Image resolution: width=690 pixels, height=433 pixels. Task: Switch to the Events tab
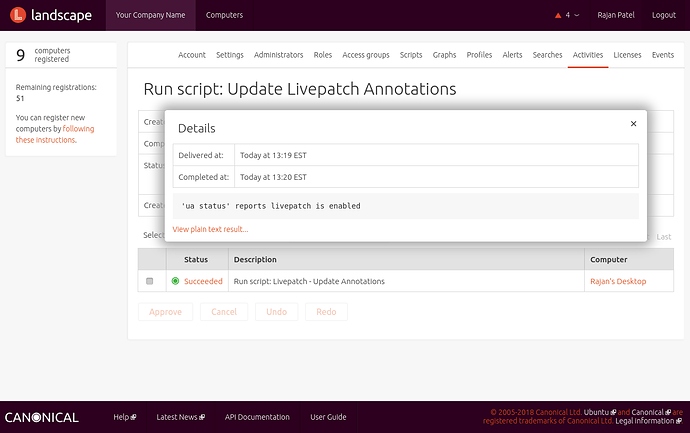tap(663, 55)
